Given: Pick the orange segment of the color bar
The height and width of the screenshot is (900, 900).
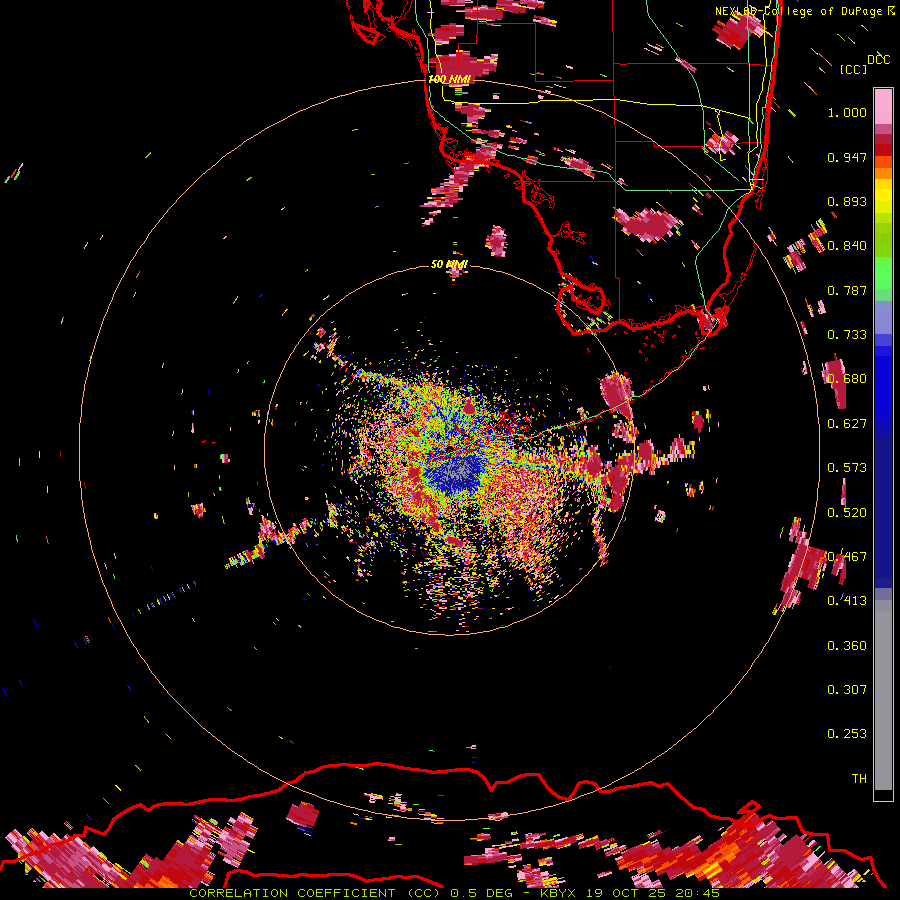Looking at the screenshot, I should click(x=883, y=174).
